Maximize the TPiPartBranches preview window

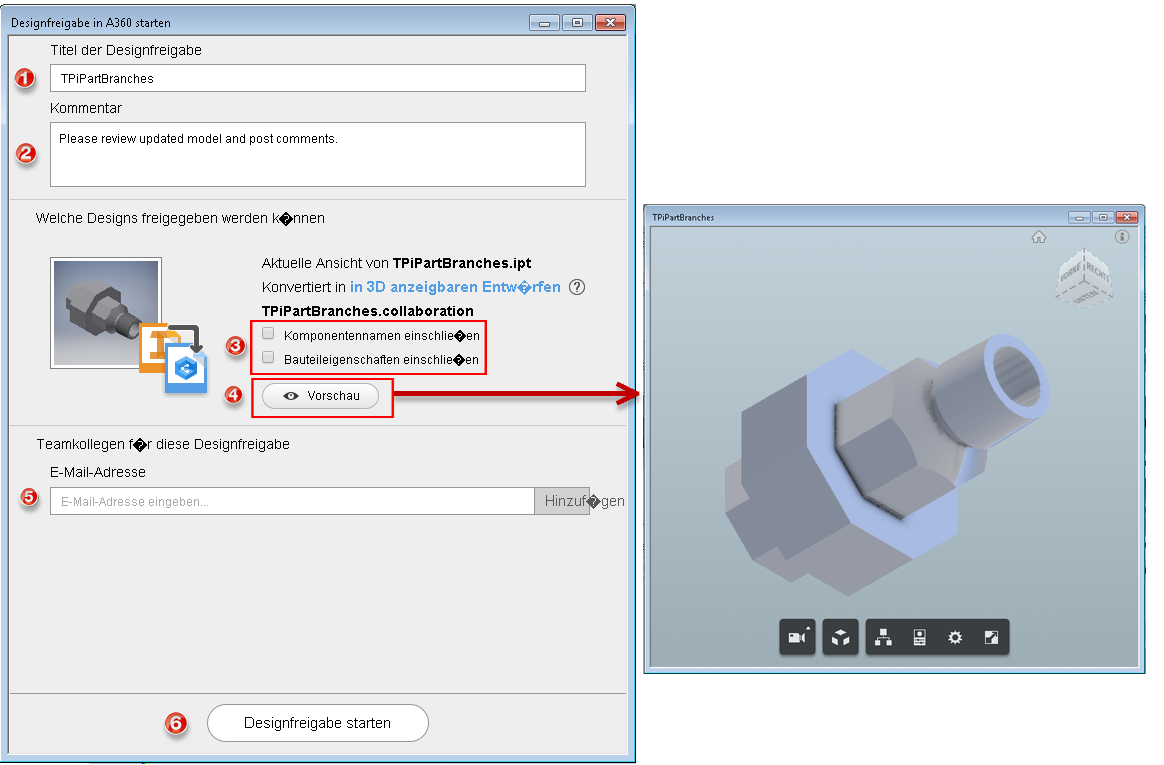point(1103,217)
